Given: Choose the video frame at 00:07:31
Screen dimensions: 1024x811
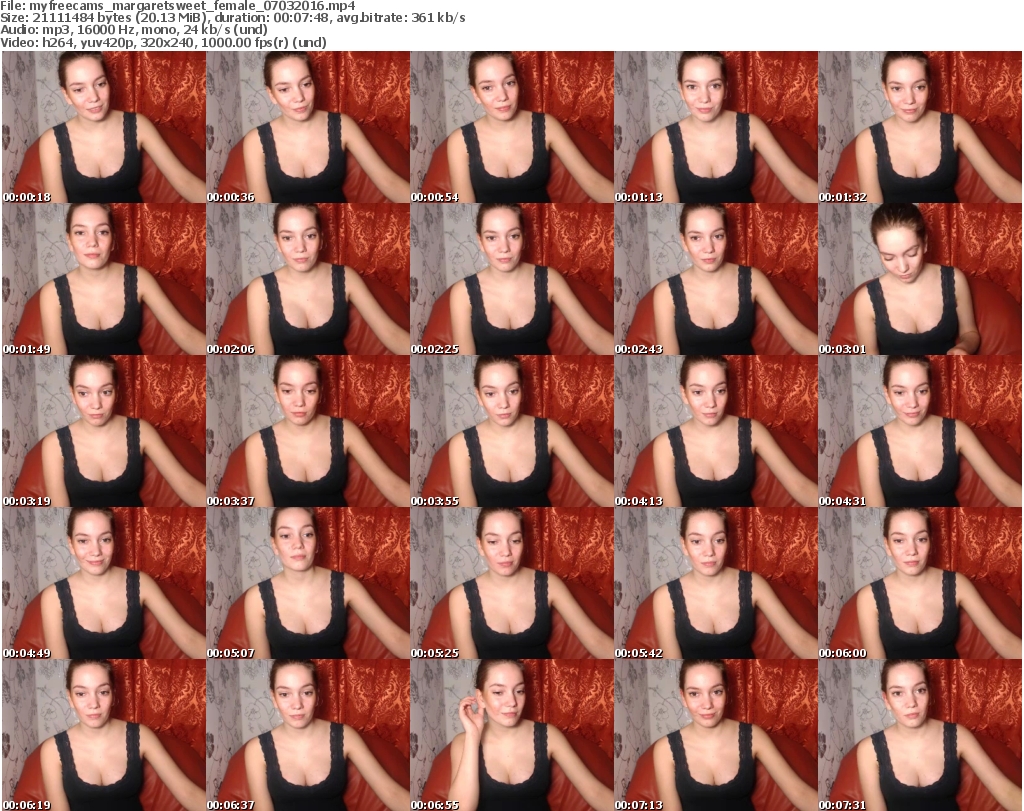Looking at the screenshot, I should coord(920,735).
